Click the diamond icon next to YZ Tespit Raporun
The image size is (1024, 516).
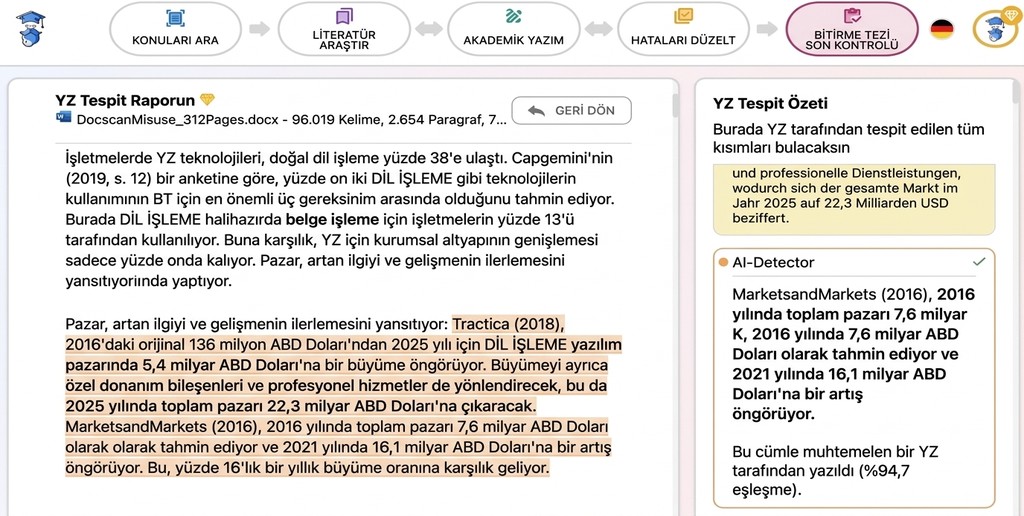(207, 100)
